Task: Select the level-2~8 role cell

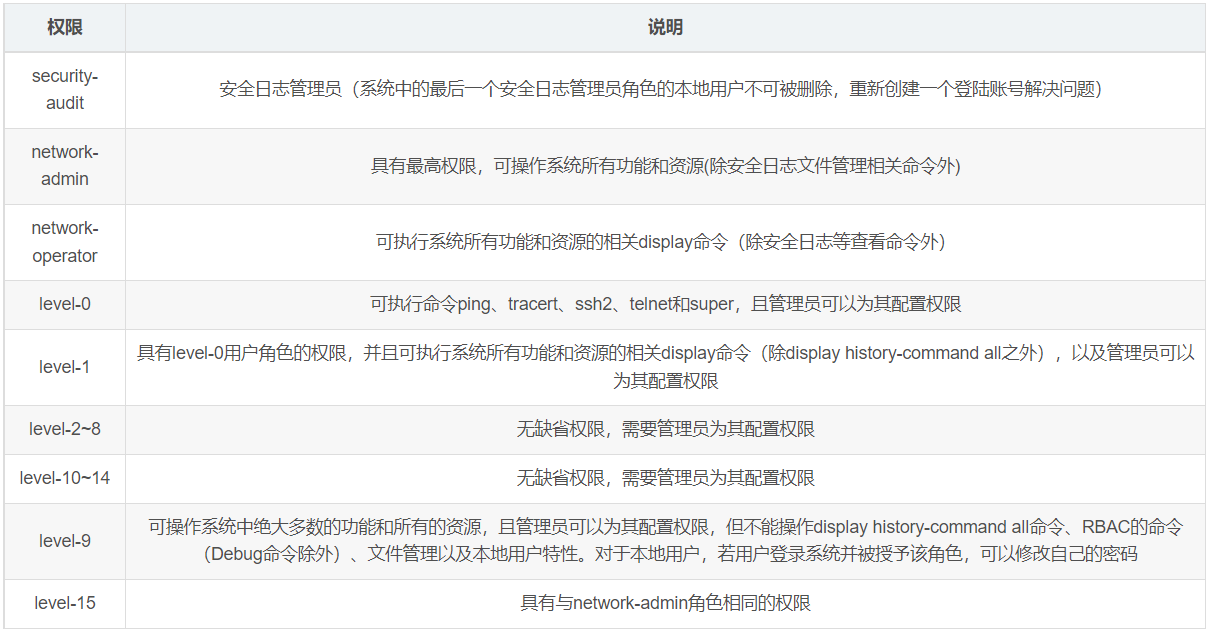Action: pyautogui.click(x=65, y=429)
